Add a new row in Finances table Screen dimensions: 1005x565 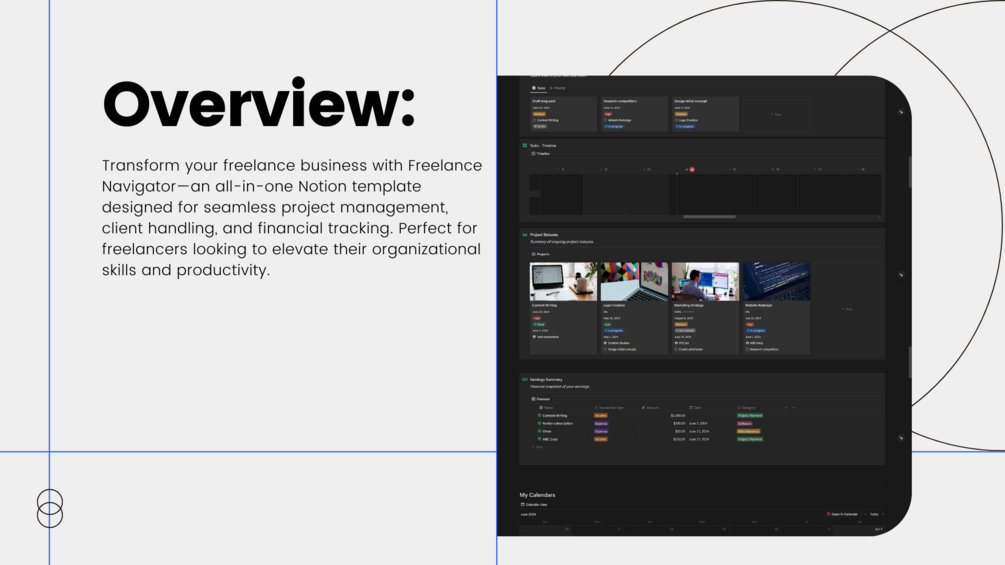pos(538,447)
